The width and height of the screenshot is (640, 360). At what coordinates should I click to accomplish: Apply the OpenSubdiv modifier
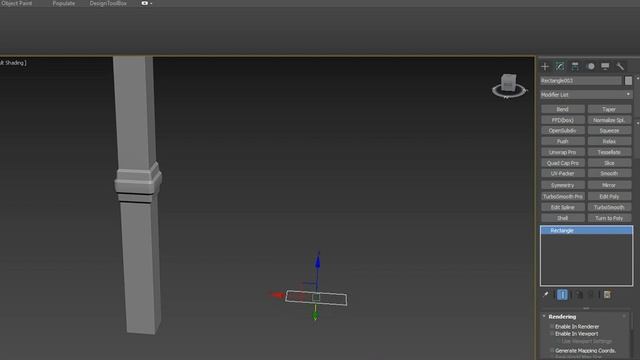[562, 131]
